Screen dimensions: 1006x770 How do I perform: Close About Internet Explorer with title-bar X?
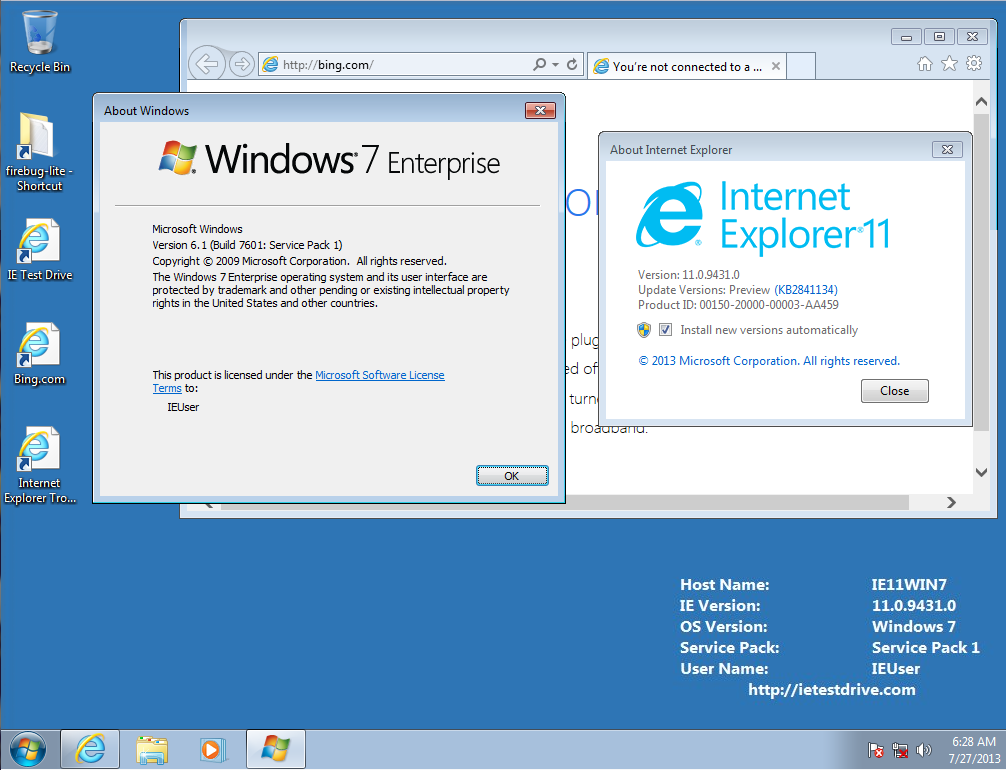(x=947, y=150)
